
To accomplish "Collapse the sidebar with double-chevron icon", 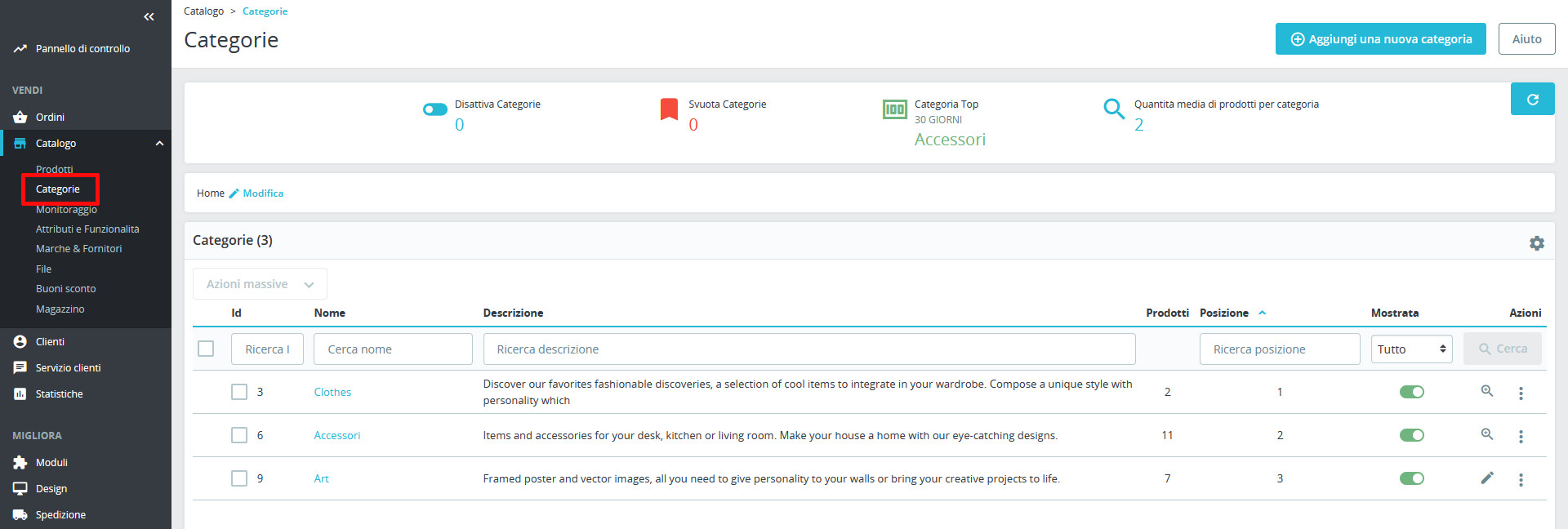I will pos(149,16).
